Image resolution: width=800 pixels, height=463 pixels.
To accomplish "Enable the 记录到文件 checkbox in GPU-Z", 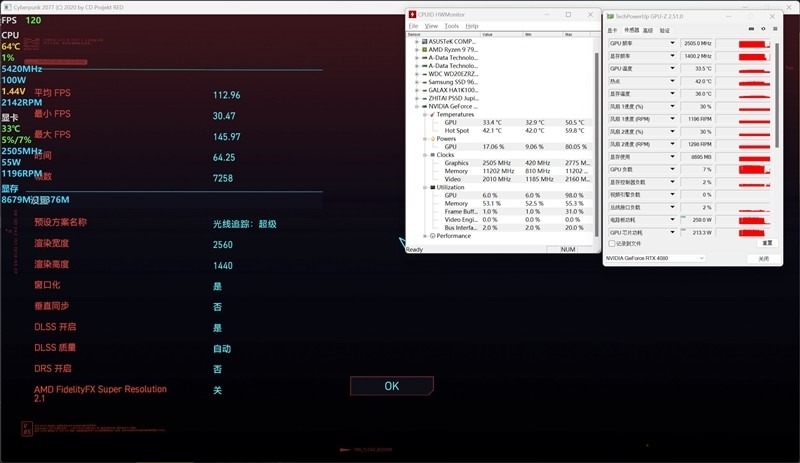I will (612, 244).
